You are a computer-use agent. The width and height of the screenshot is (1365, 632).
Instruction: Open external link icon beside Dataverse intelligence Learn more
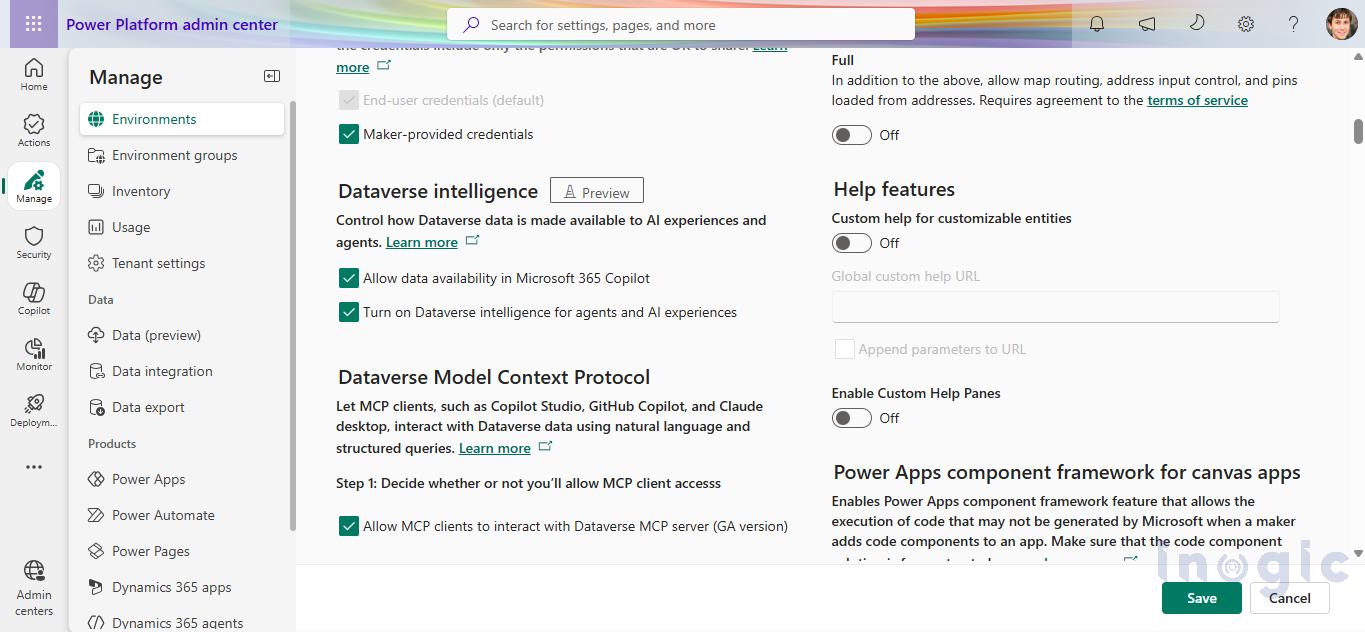472,241
